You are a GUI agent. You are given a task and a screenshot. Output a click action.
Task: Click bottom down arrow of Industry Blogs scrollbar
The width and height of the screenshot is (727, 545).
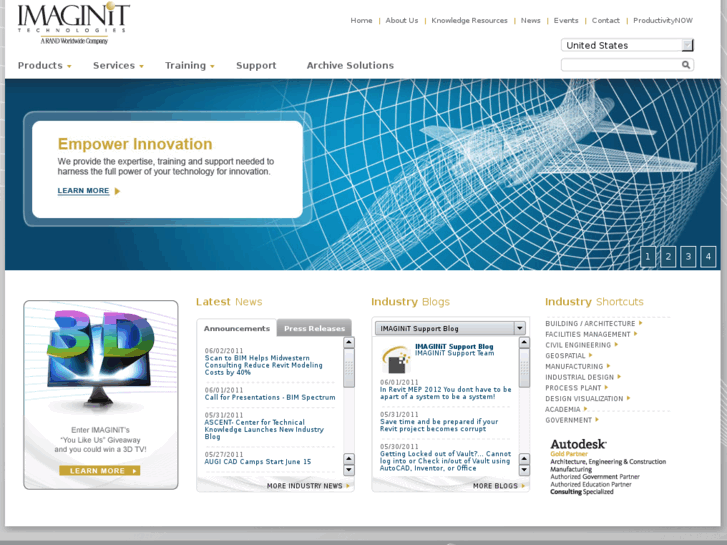(524, 470)
